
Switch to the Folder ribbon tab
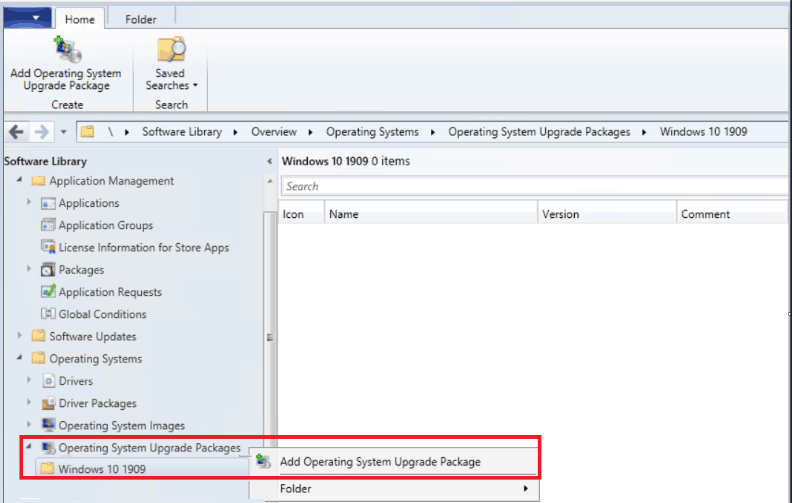pos(141,19)
